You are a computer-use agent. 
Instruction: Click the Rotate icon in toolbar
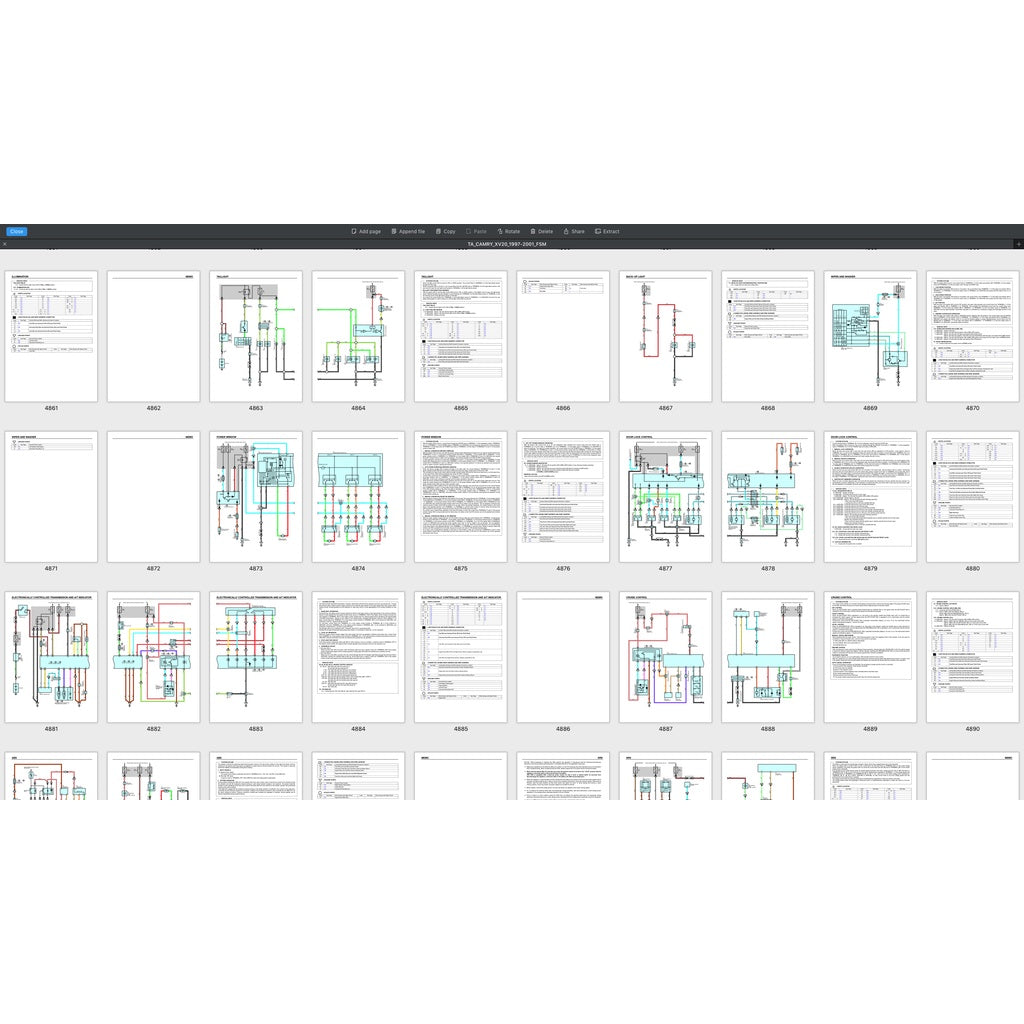pos(500,231)
